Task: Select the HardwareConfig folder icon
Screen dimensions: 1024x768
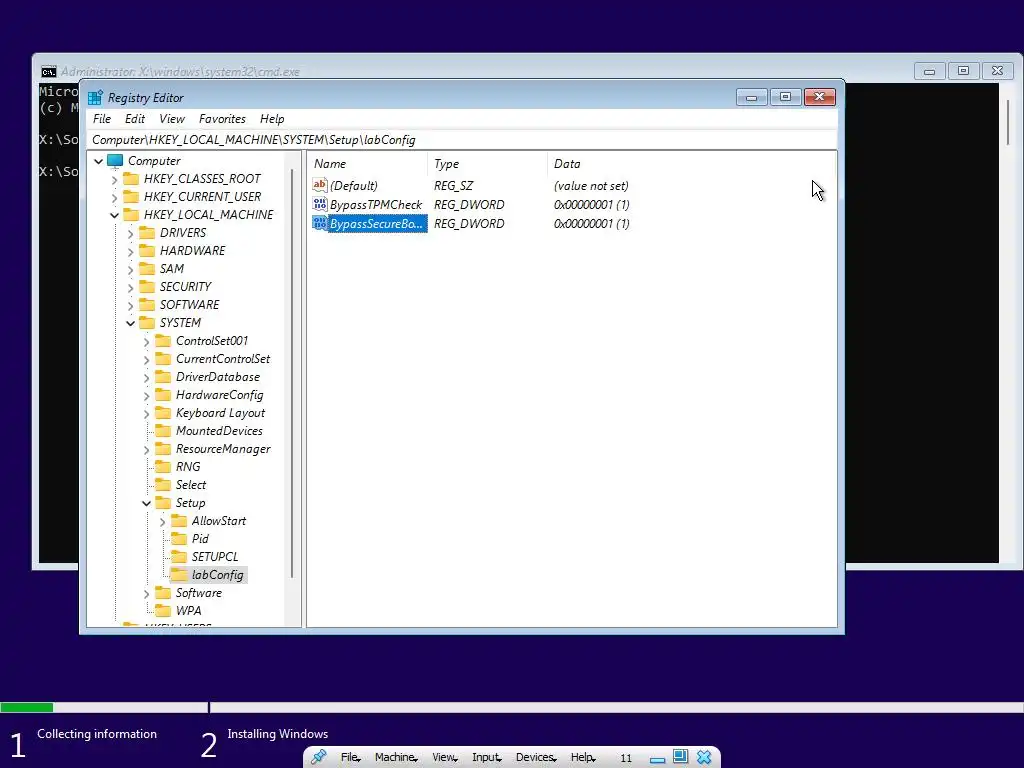Action: coord(163,394)
